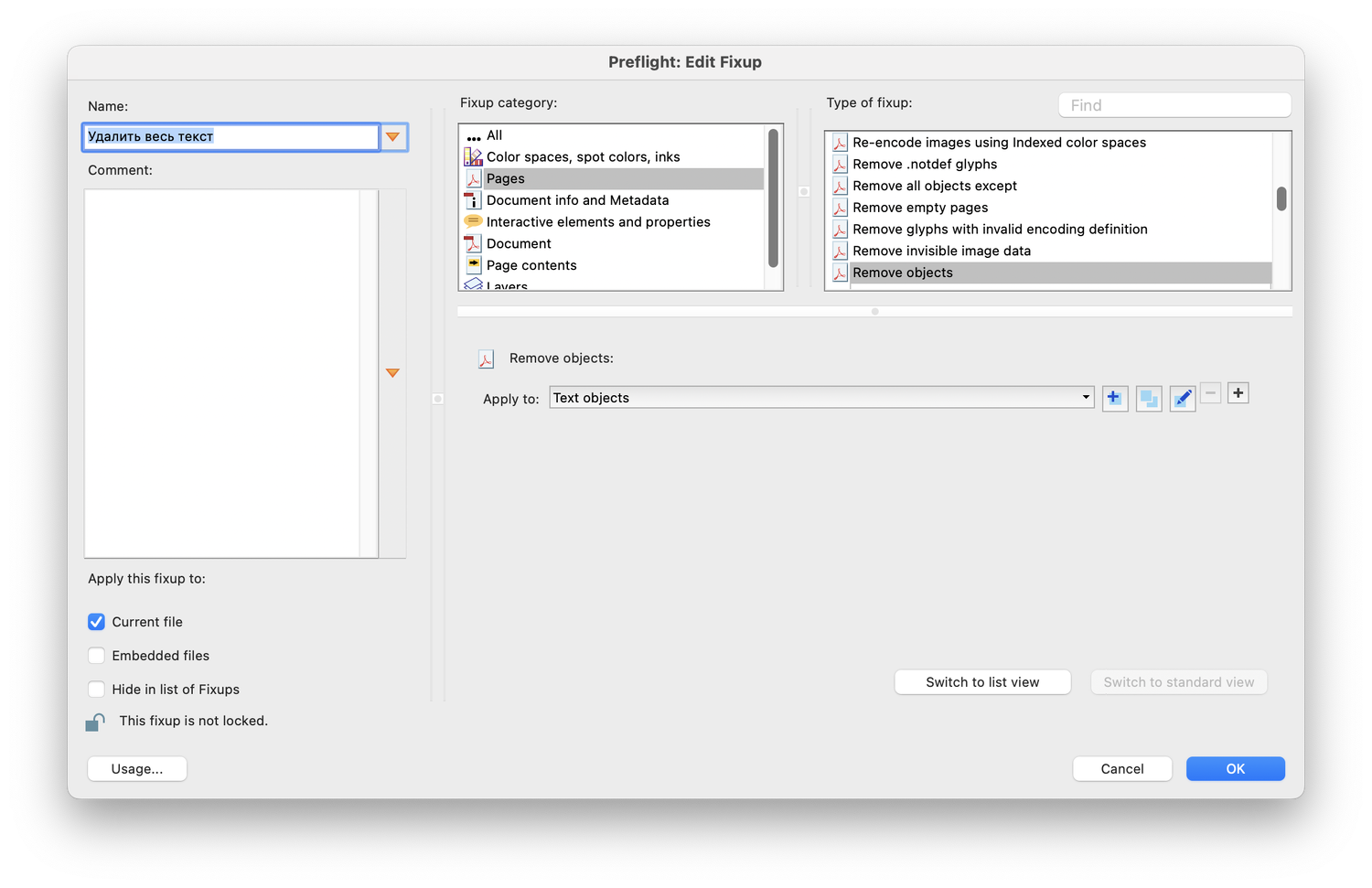1372x888 pixels.
Task: Click the icon beside Remove glyphs with invalid encoding
Action: coord(840,230)
